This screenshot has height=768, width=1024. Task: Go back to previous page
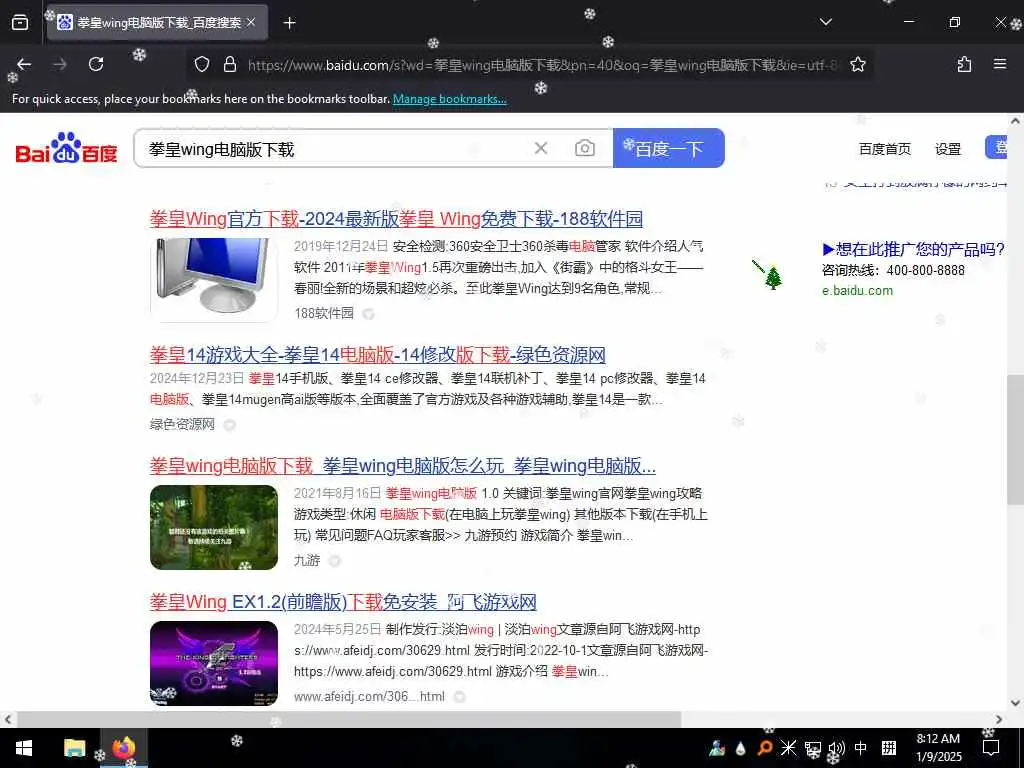pos(24,64)
